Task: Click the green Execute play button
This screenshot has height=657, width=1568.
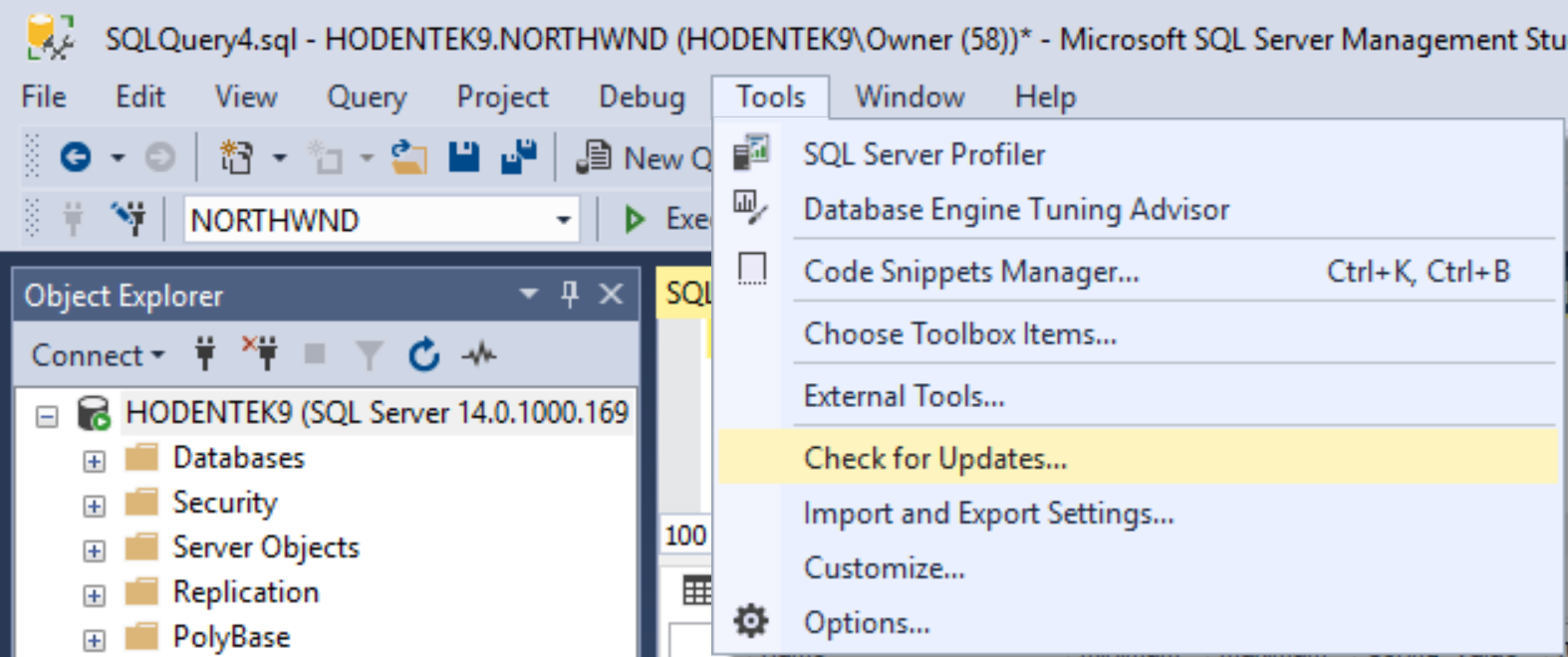Action: click(634, 219)
